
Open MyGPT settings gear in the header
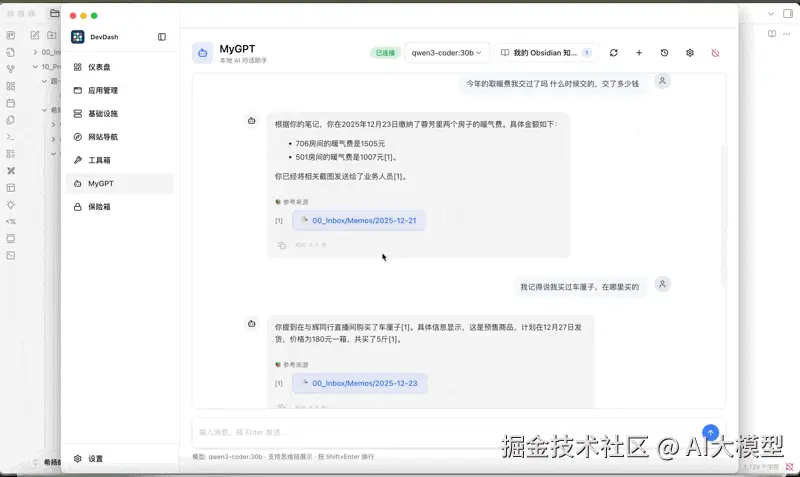[x=690, y=53]
